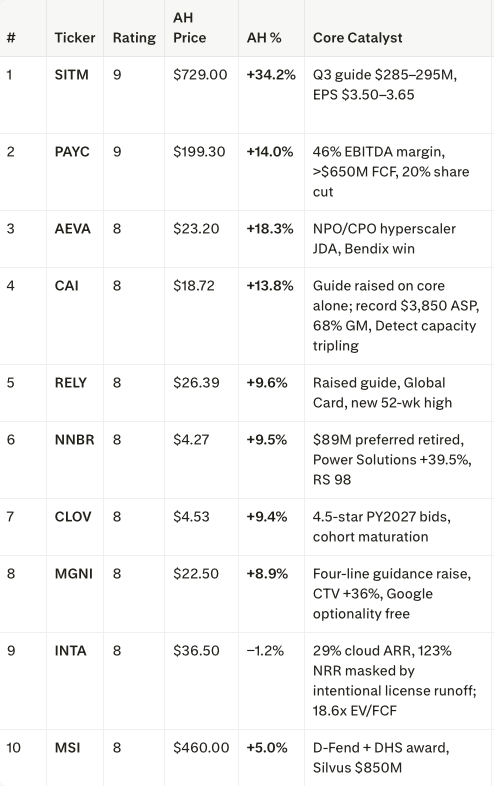Click the MGNI ticker symbol
The image size is (494, 786).
(x=74, y=575)
